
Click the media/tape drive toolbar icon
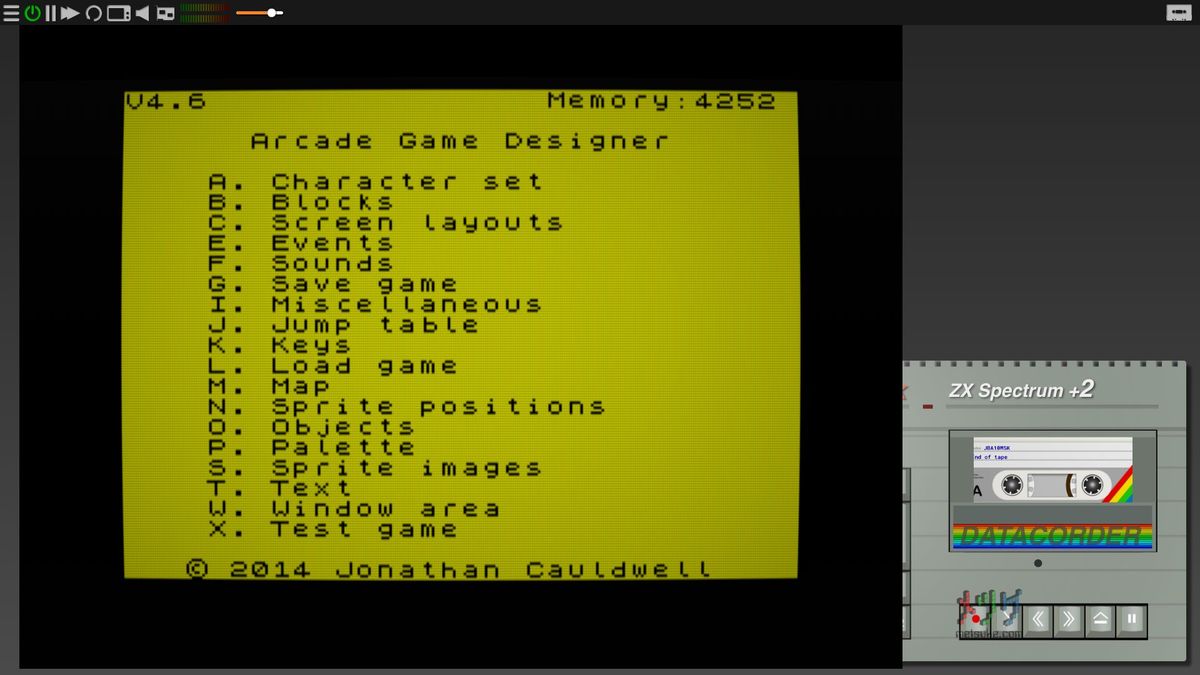point(164,14)
